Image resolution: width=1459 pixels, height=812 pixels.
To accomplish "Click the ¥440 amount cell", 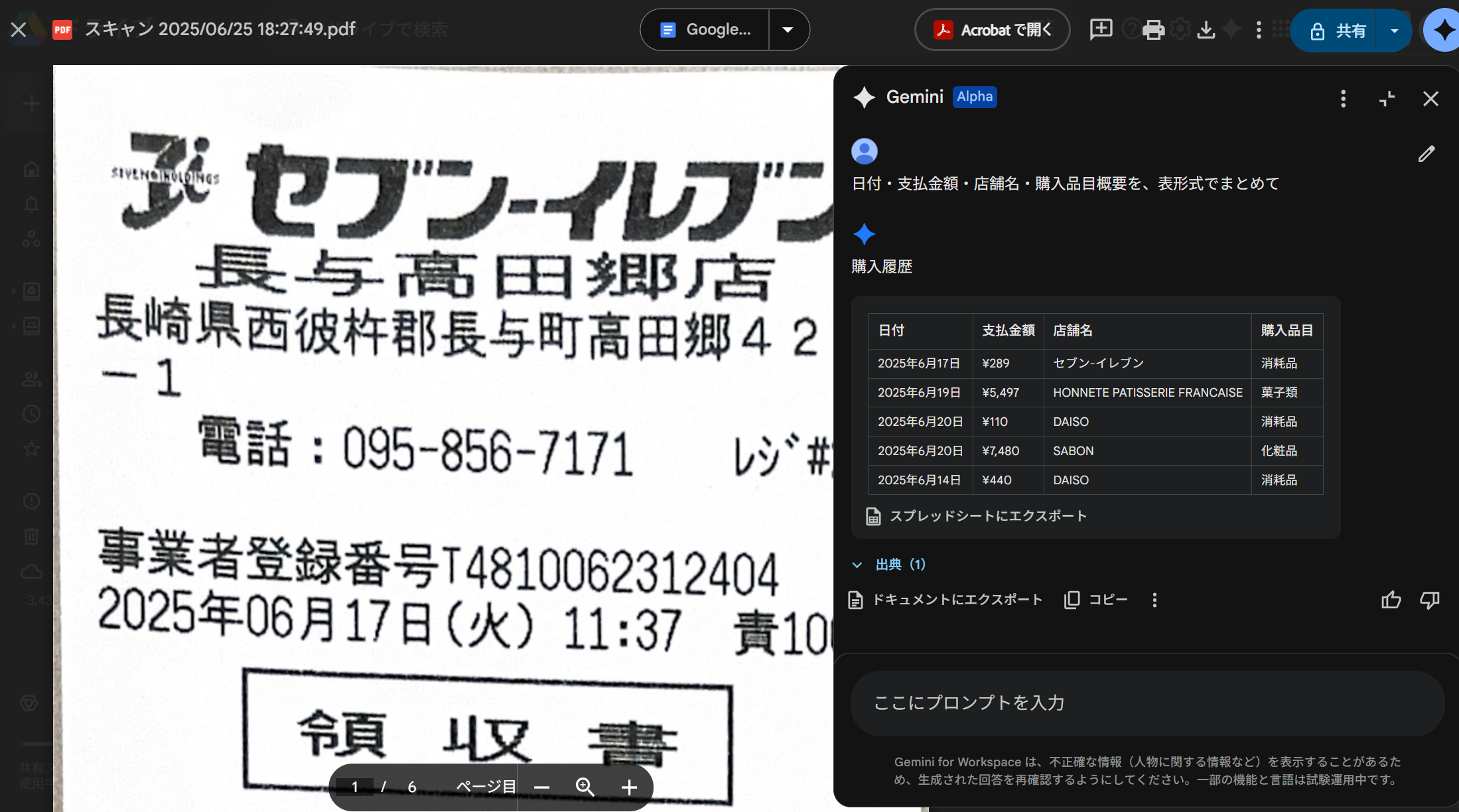I will (x=1008, y=480).
